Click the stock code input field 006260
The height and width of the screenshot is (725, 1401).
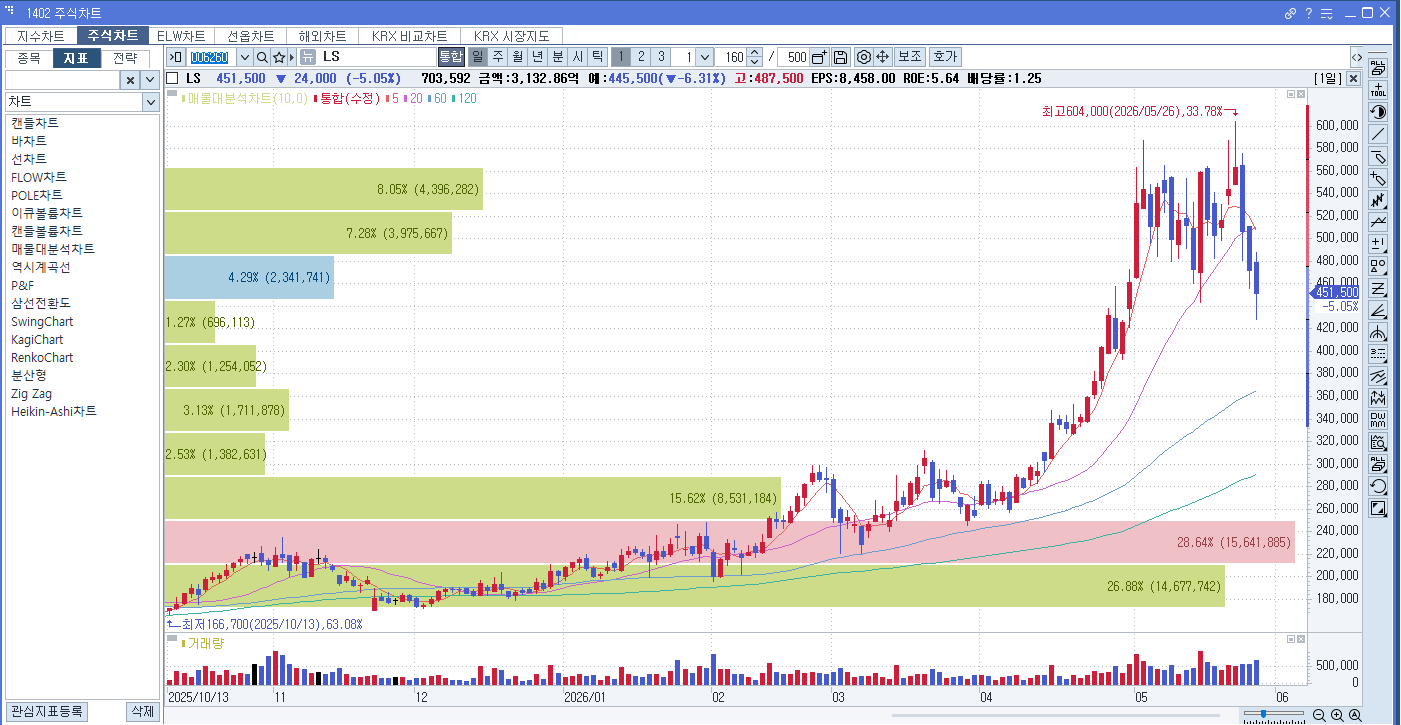point(211,57)
